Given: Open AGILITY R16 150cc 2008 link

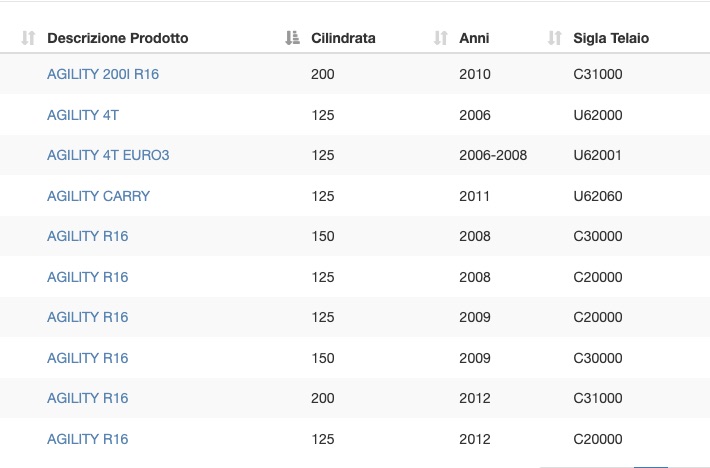Looking at the screenshot, I should (x=88, y=236).
